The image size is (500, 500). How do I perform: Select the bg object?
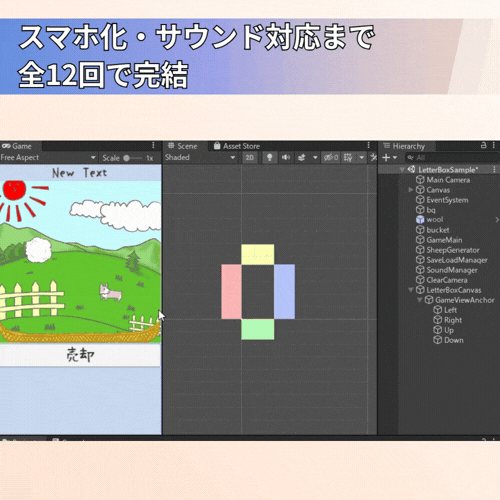(x=431, y=210)
